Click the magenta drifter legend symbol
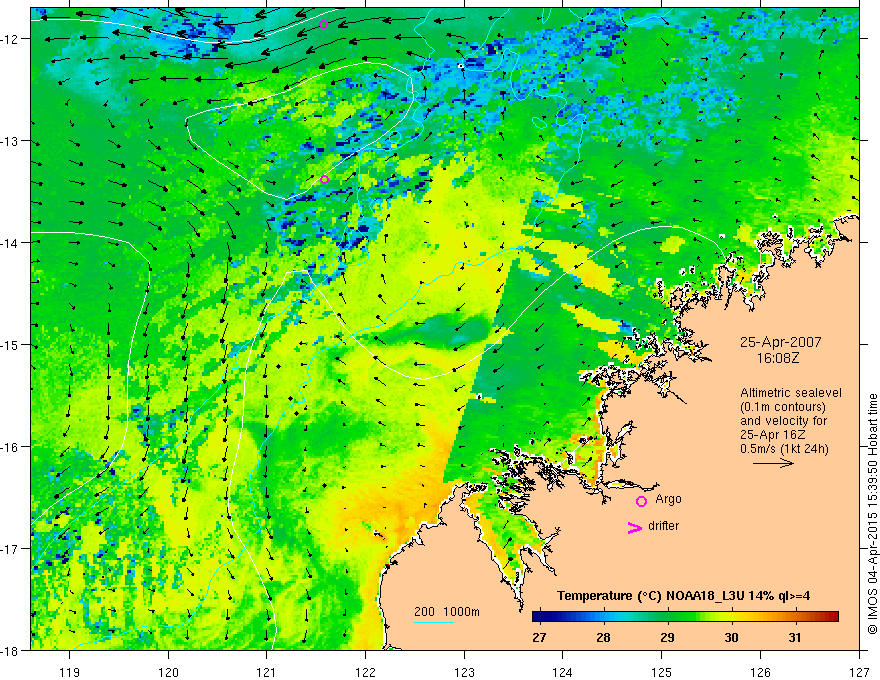The width and height of the screenshot is (880, 680). coord(634,527)
